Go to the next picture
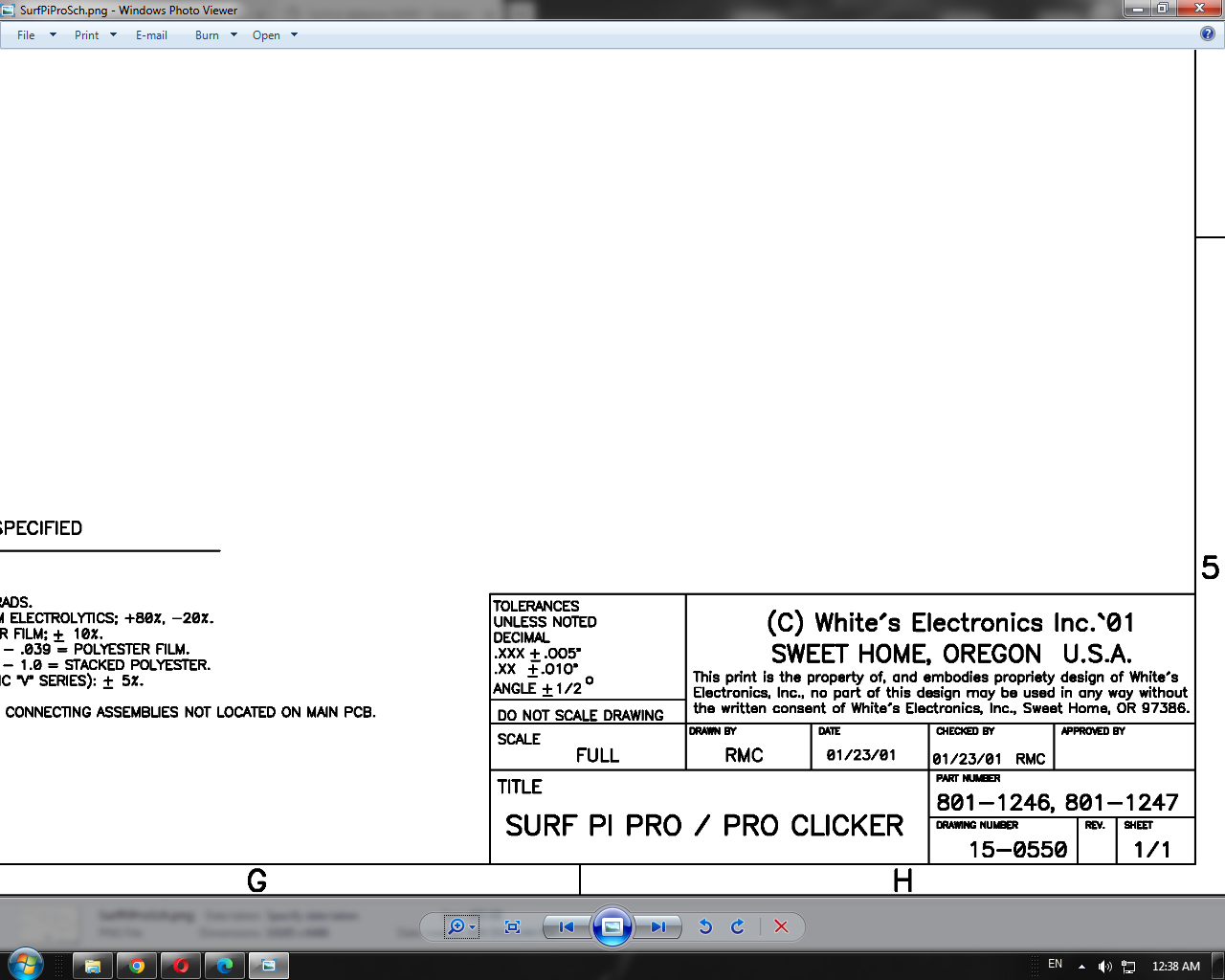 click(657, 926)
